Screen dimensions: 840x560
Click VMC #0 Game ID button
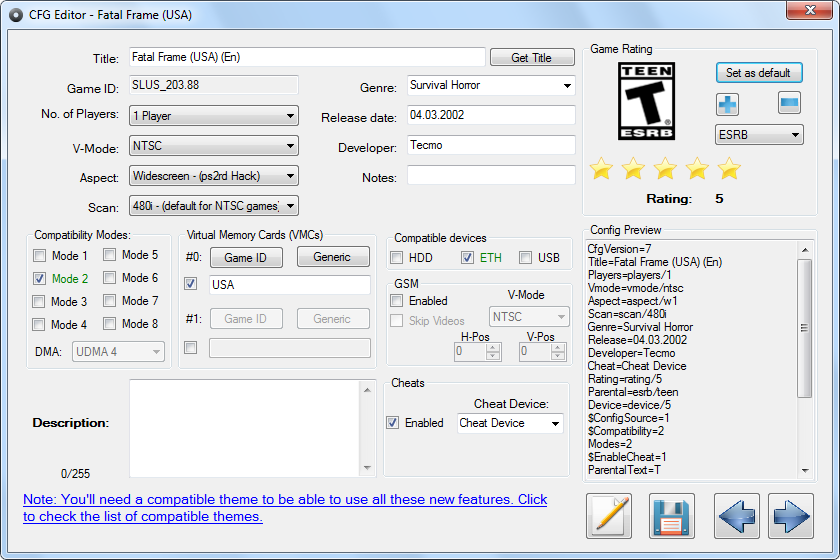[246, 258]
